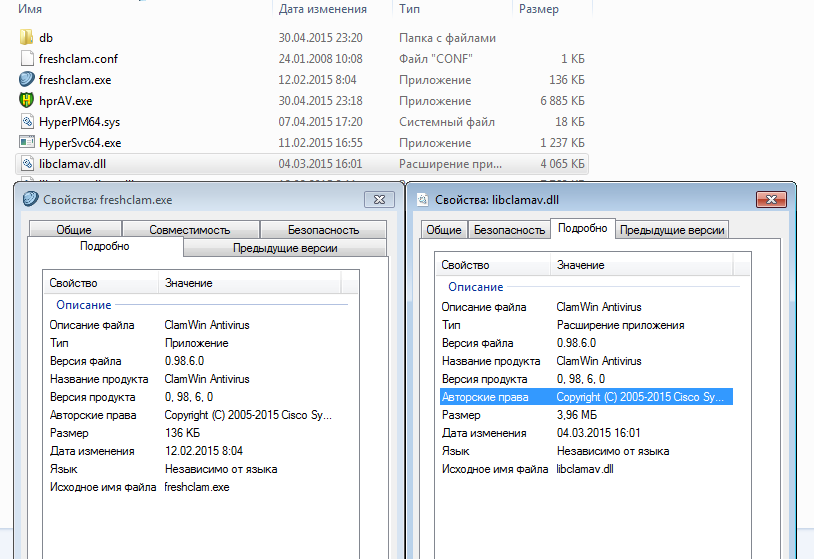The width and height of the screenshot is (814, 559).
Task: Select Дата изменения 04.03.2015 row in libclamav.dll properties
Action: [586, 433]
